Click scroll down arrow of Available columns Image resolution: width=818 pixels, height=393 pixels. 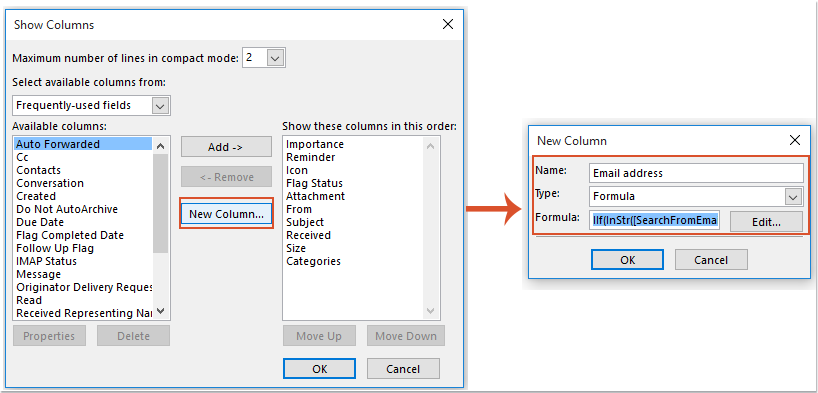[x=161, y=311]
